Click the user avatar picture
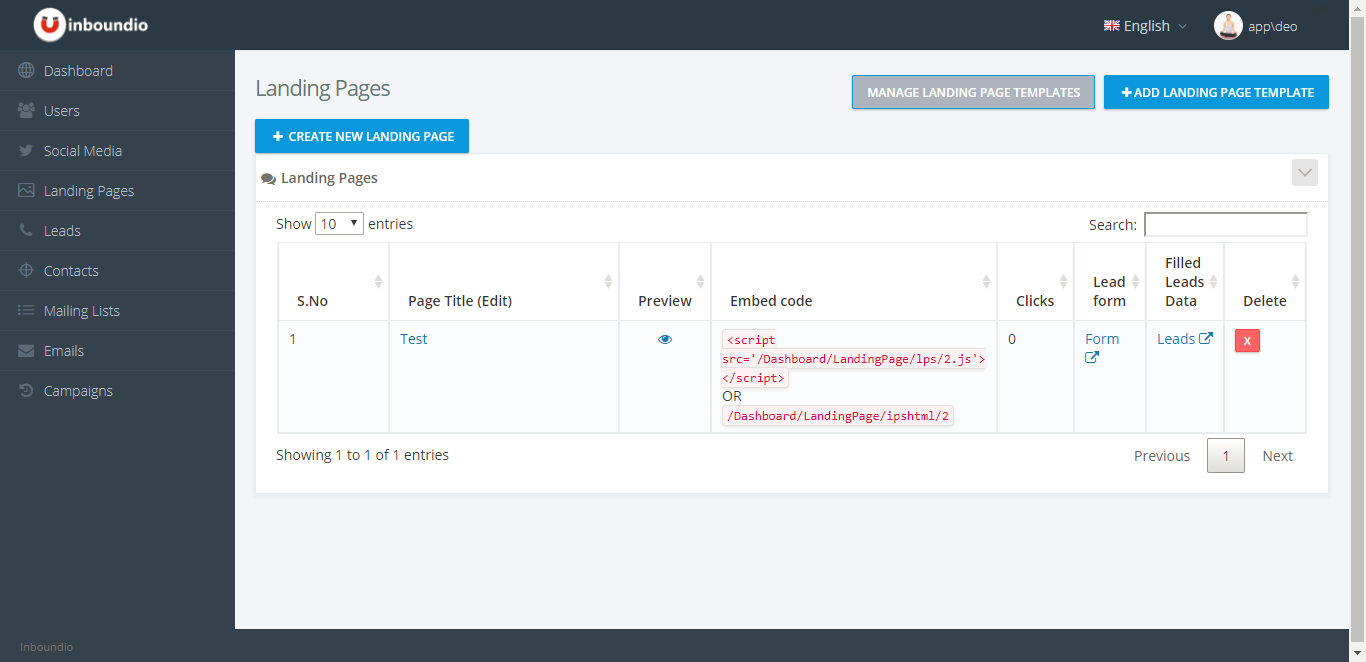Image resolution: width=1366 pixels, height=662 pixels. [1228, 26]
